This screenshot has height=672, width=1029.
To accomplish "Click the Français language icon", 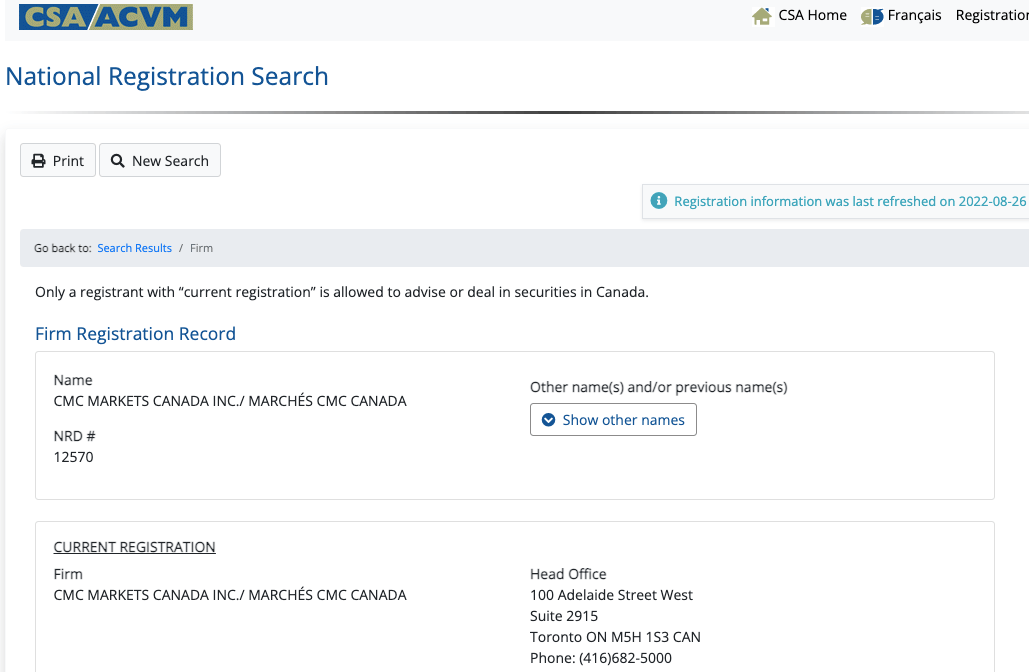I will click(x=872, y=16).
